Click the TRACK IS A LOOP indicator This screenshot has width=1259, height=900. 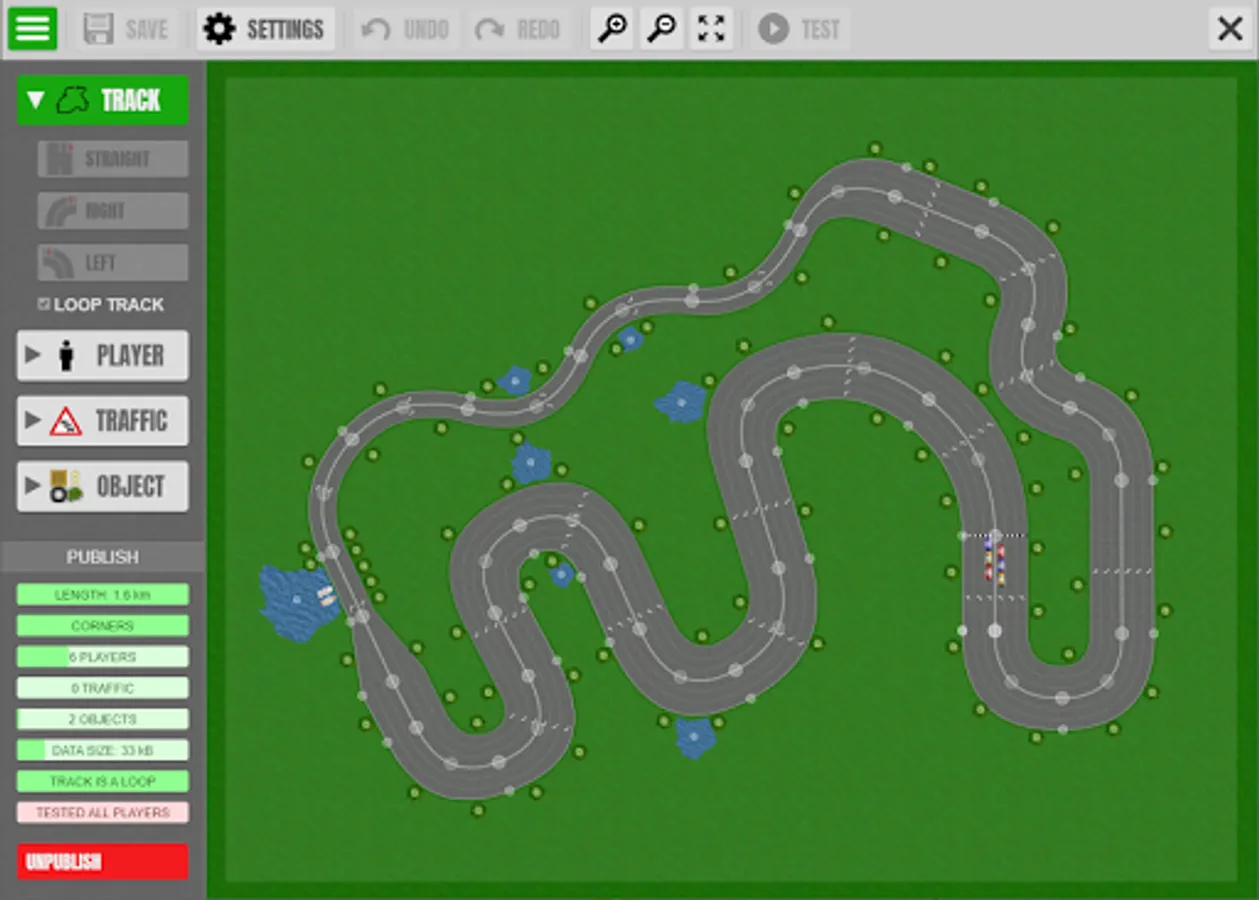102,781
